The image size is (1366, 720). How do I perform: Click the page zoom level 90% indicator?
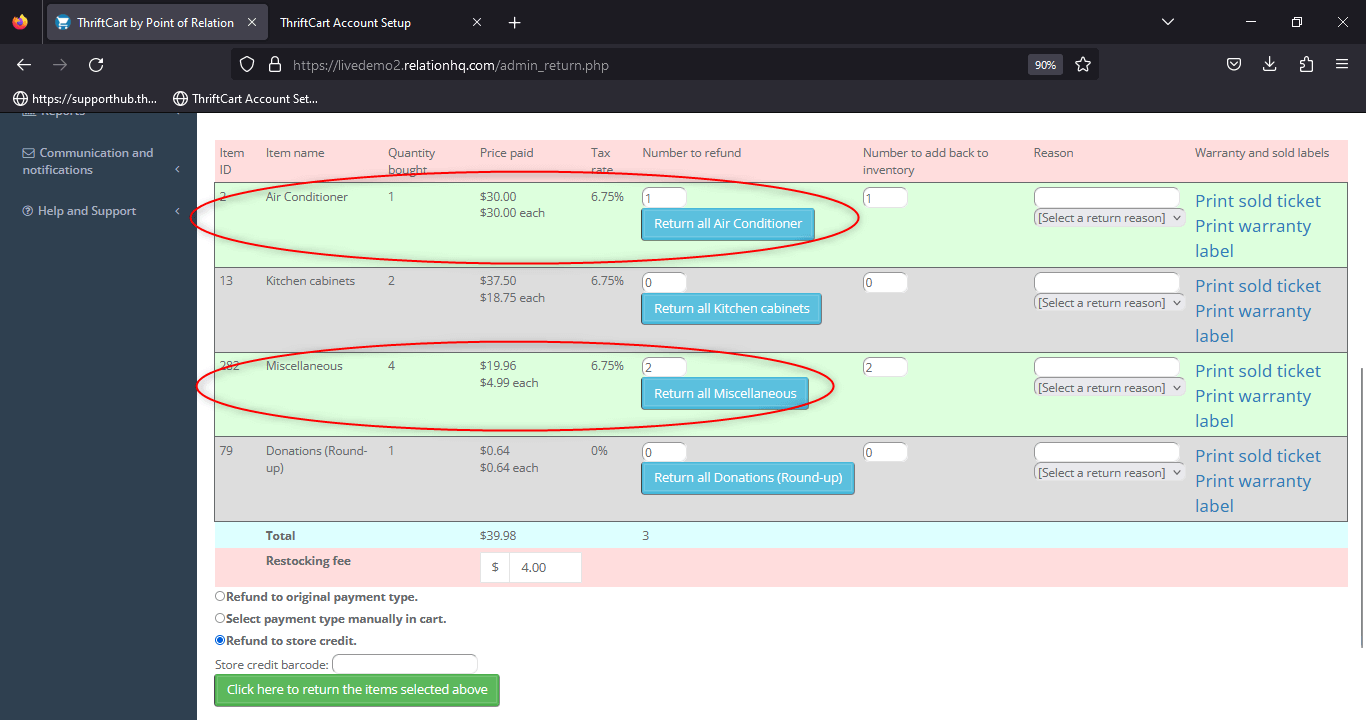pyautogui.click(x=1045, y=65)
